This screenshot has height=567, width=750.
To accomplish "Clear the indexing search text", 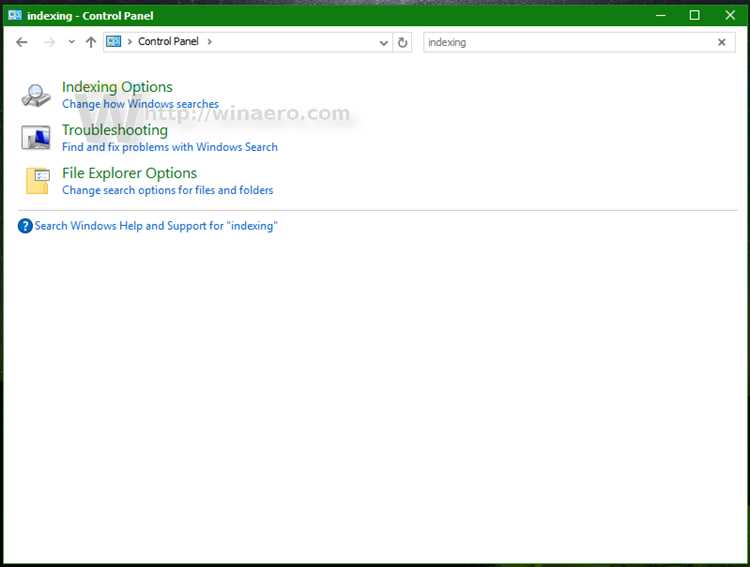I will (x=722, y=42).
